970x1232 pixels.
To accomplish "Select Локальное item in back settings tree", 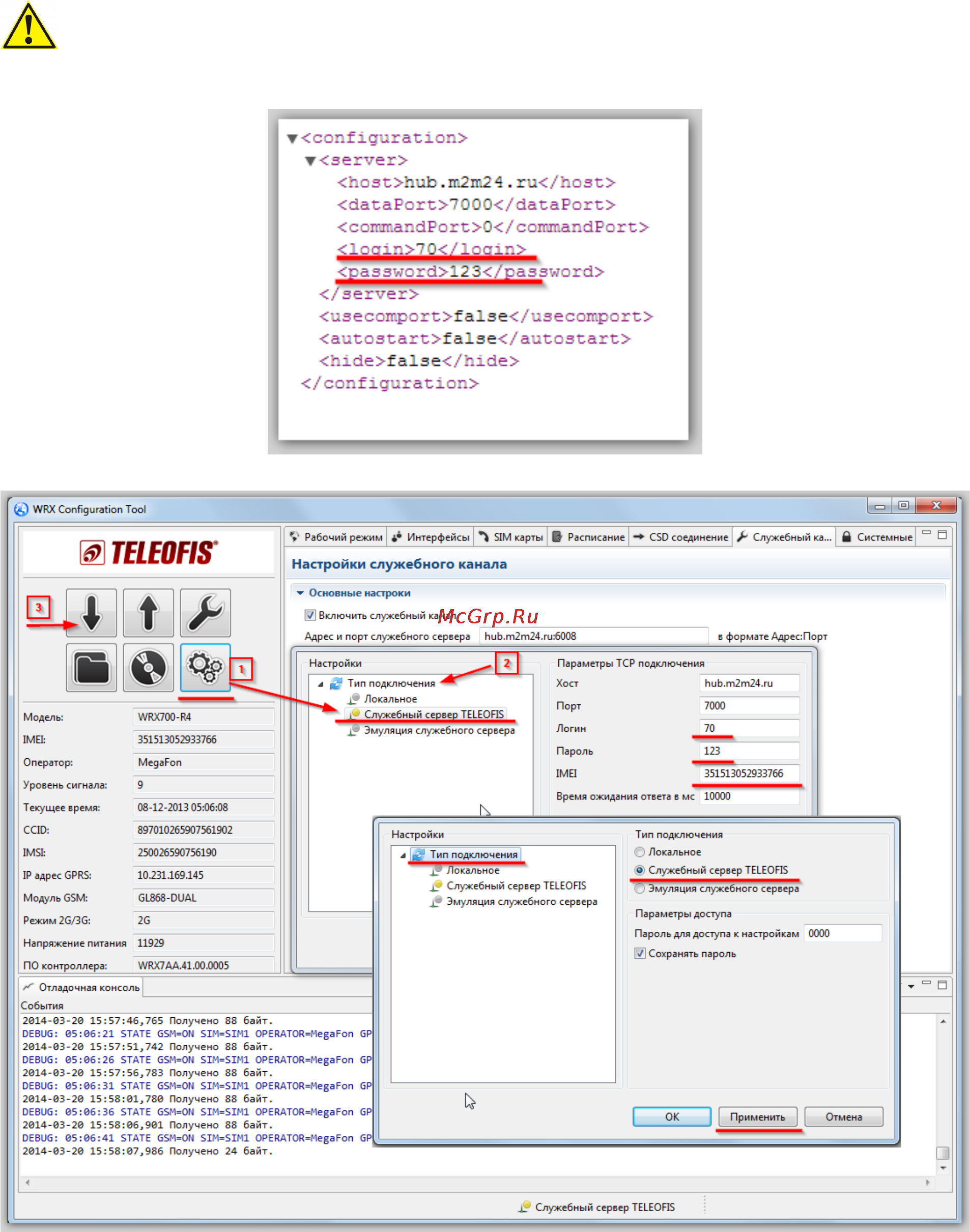I will coord(391,699).
